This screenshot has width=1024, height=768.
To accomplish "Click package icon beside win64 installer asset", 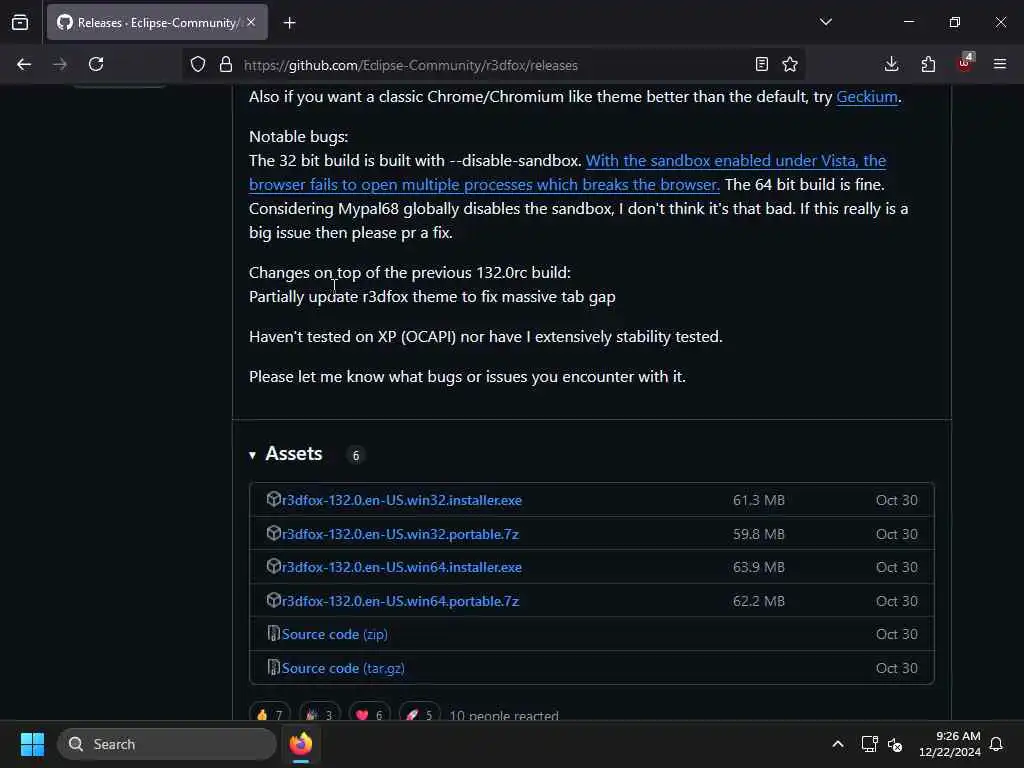I will pyautogui.click(x=274, y=566).
